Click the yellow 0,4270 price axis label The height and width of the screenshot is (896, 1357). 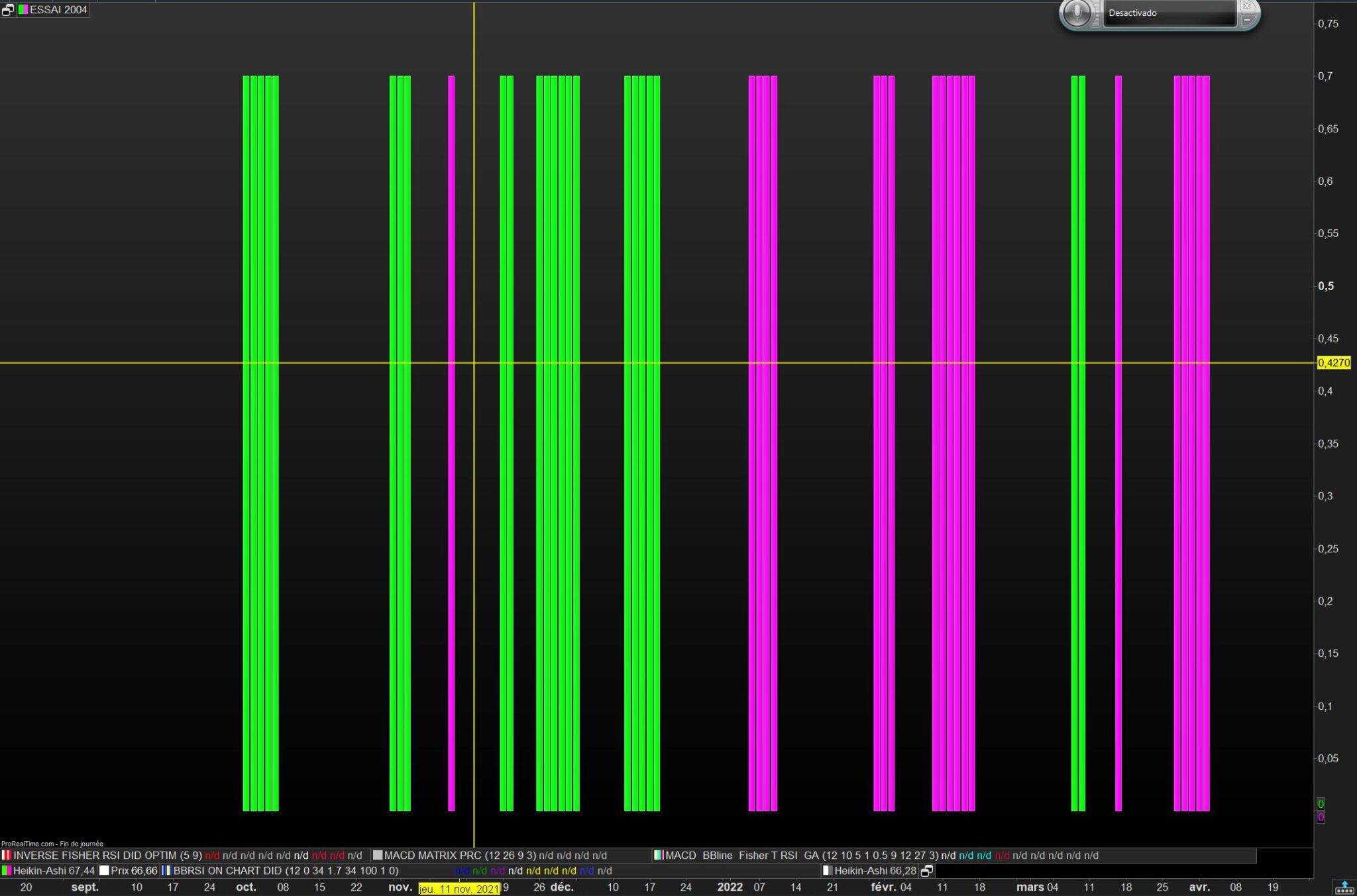coord(1334,363)
